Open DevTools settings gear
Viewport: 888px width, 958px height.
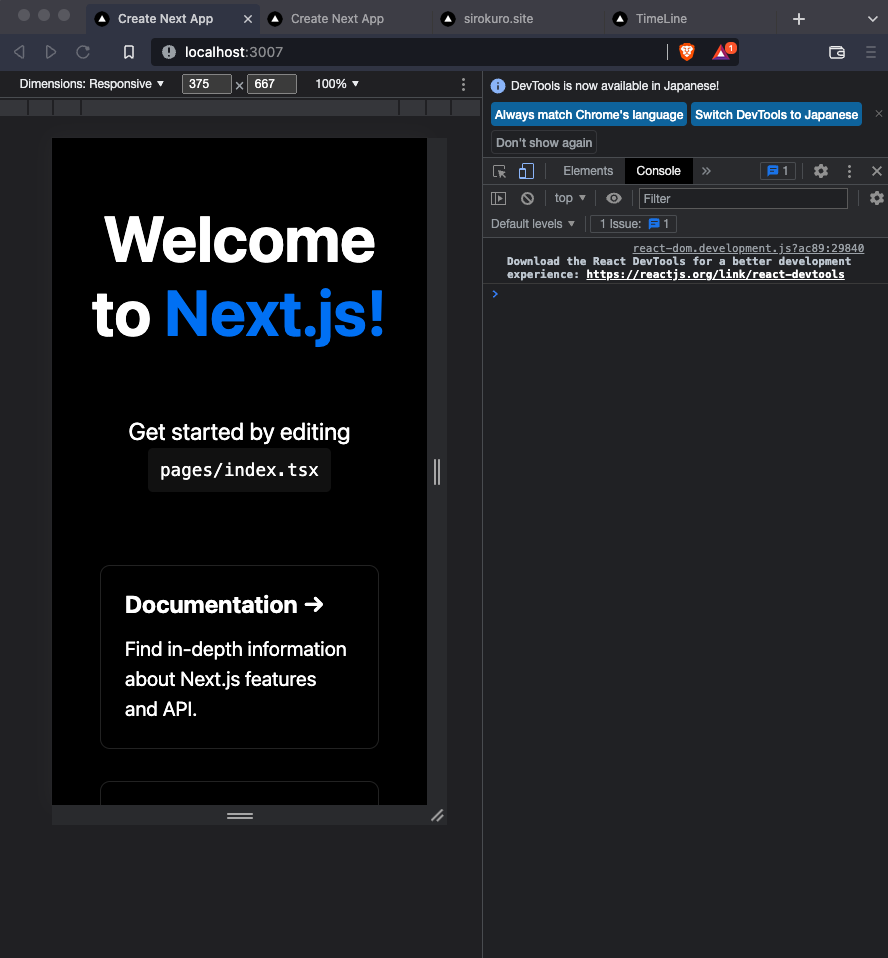pos(821,171)
